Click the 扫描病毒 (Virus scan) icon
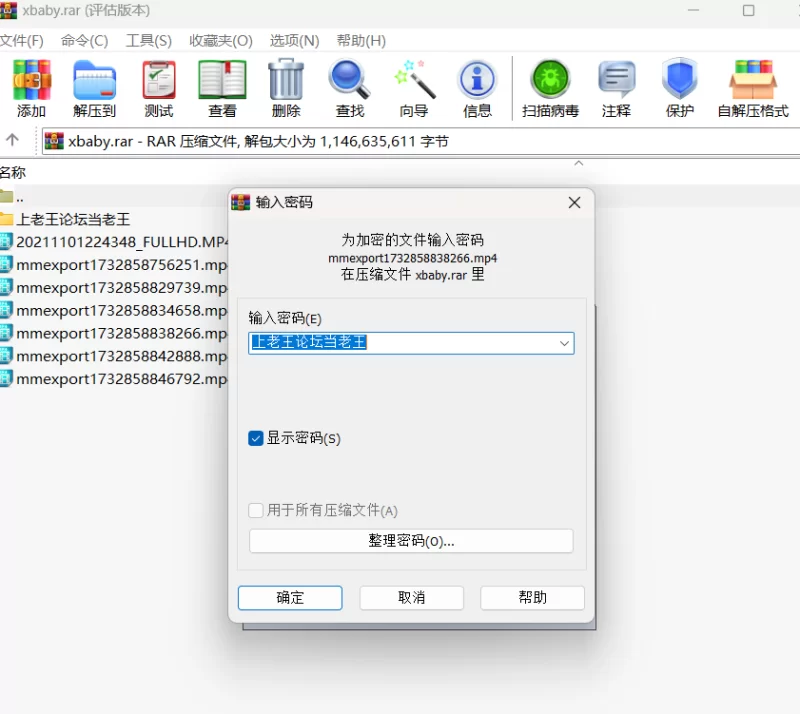 tap(550, 79)
